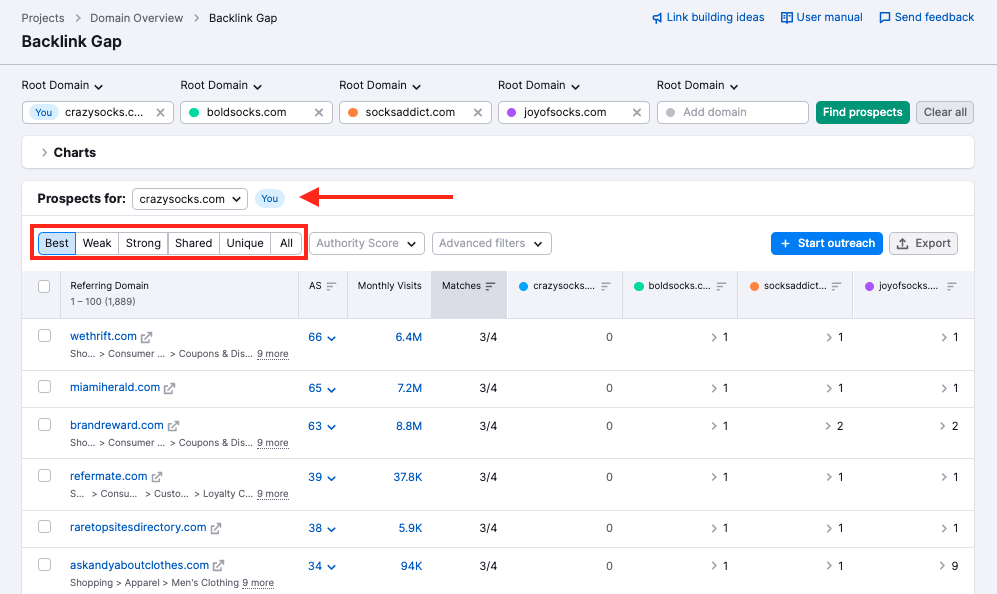This screenshot has height=594, width=997.
Task: Tick the checkbox for refermate.com
Action: click(x=44, y=476)
